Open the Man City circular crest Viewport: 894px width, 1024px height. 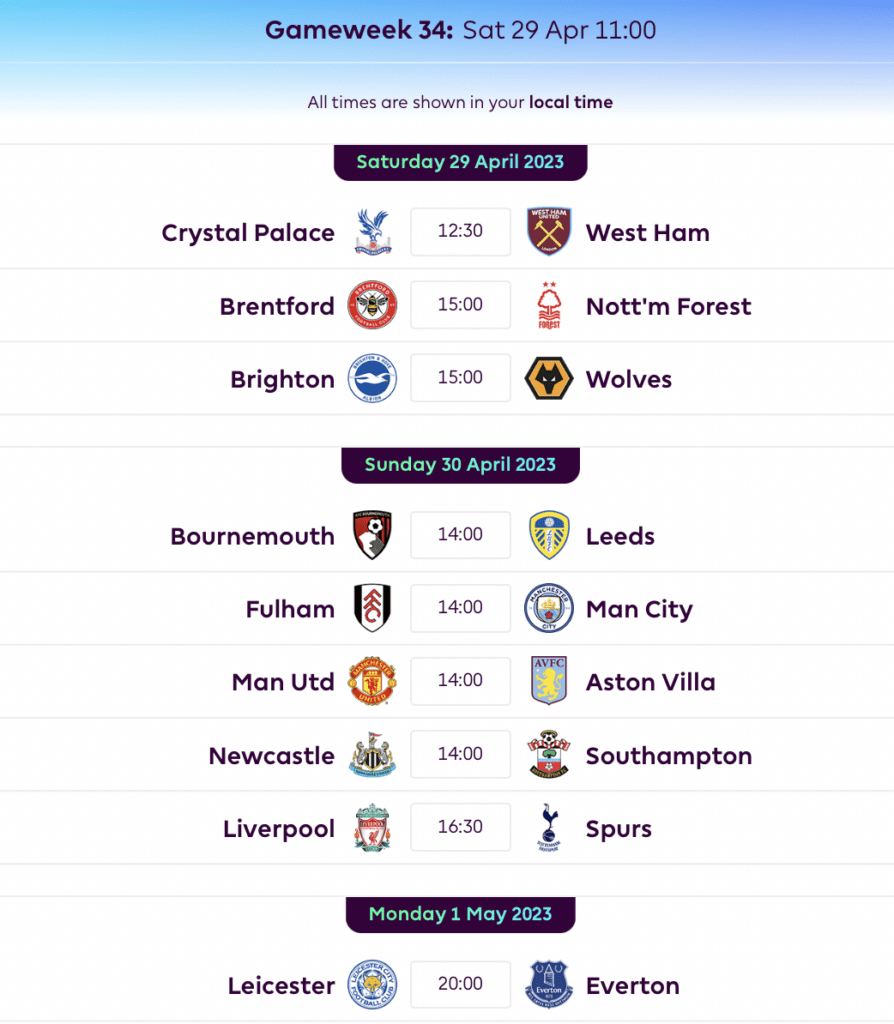click(549, 608)
